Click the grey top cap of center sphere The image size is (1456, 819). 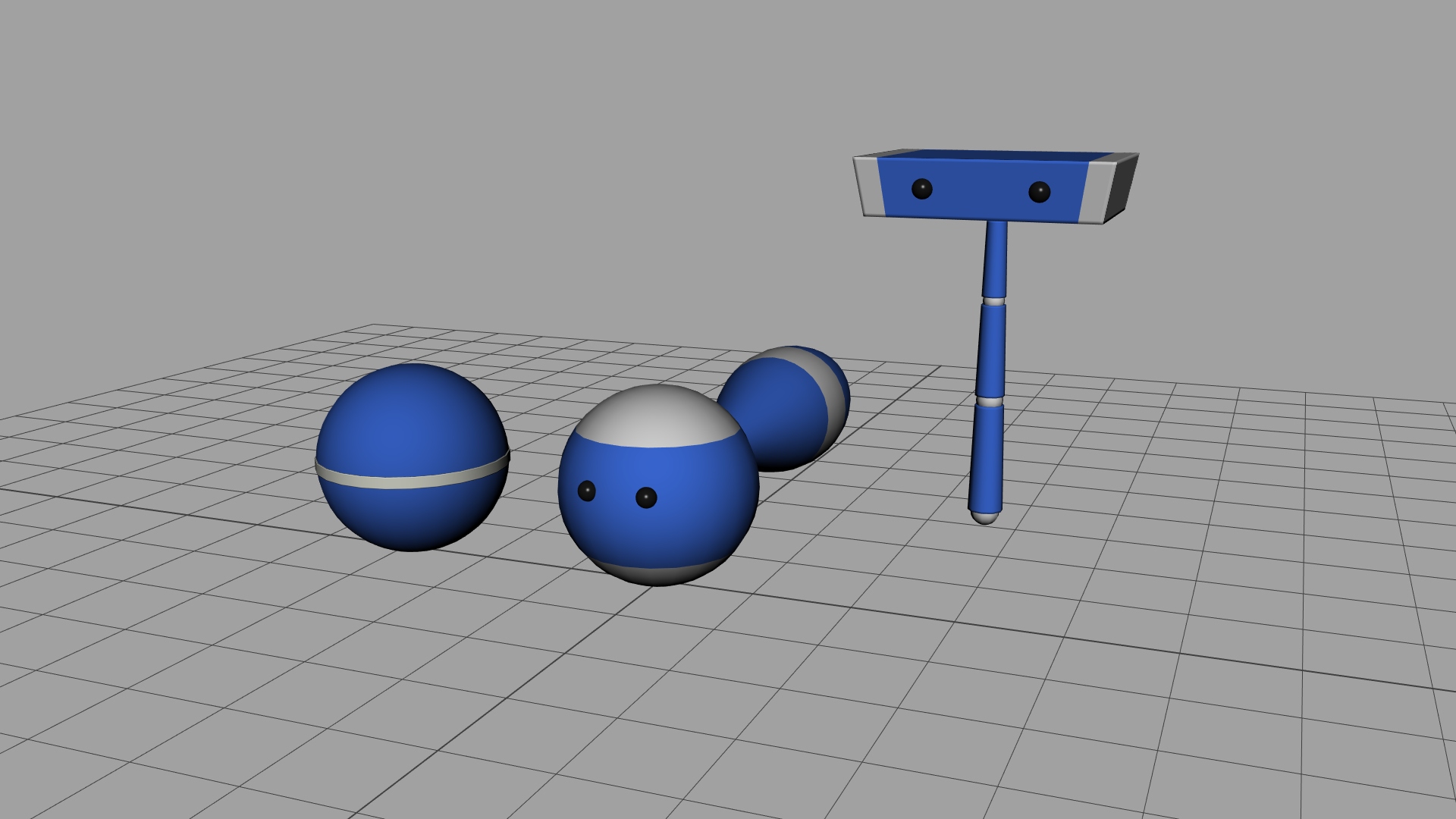pyautogui.click(x=656, y=417)
